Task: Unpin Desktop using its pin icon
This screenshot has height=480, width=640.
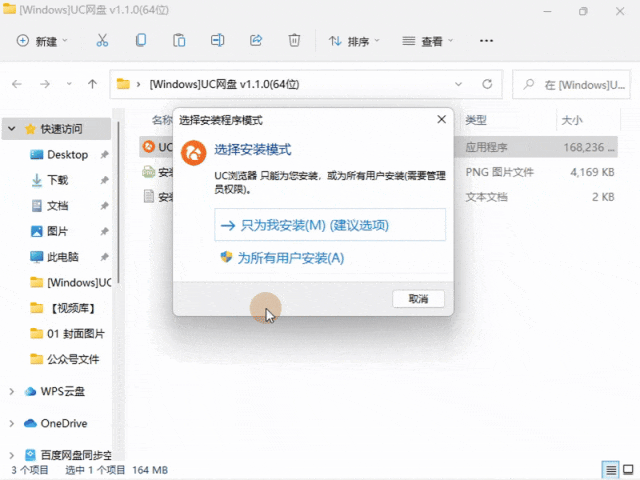Action: [x=104, y=155]
